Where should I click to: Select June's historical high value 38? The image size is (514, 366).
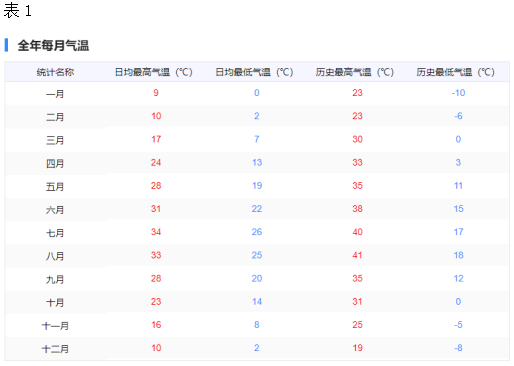pos(357,209)
